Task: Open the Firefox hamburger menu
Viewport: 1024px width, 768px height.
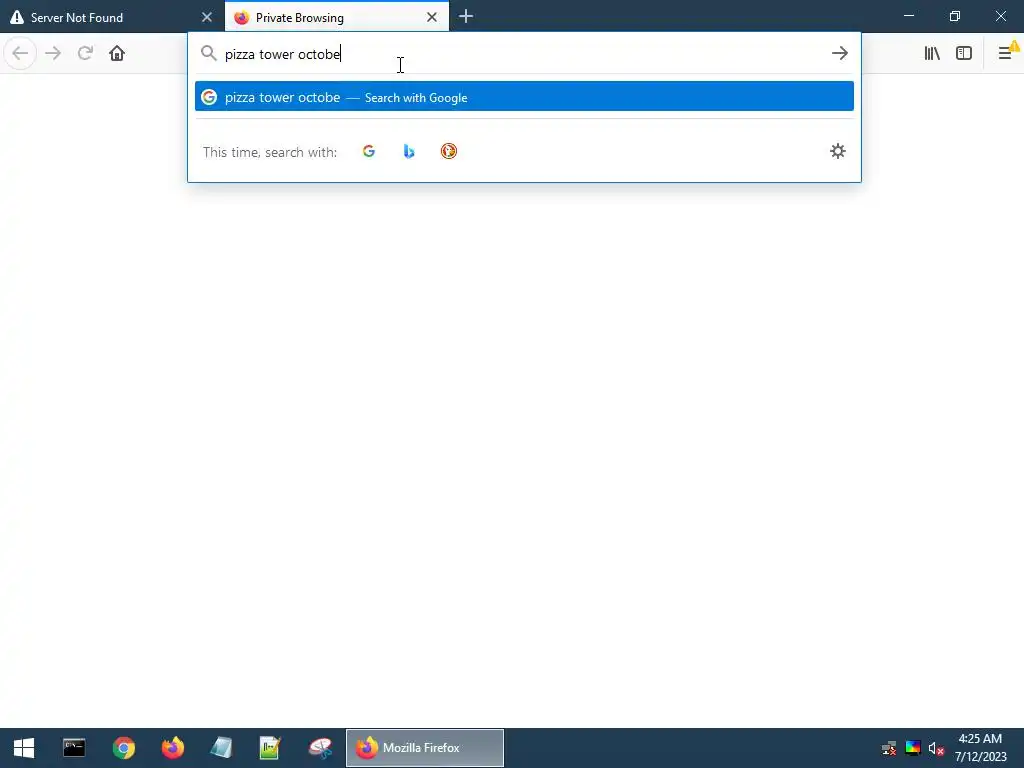Action: tap(1006, 53)
